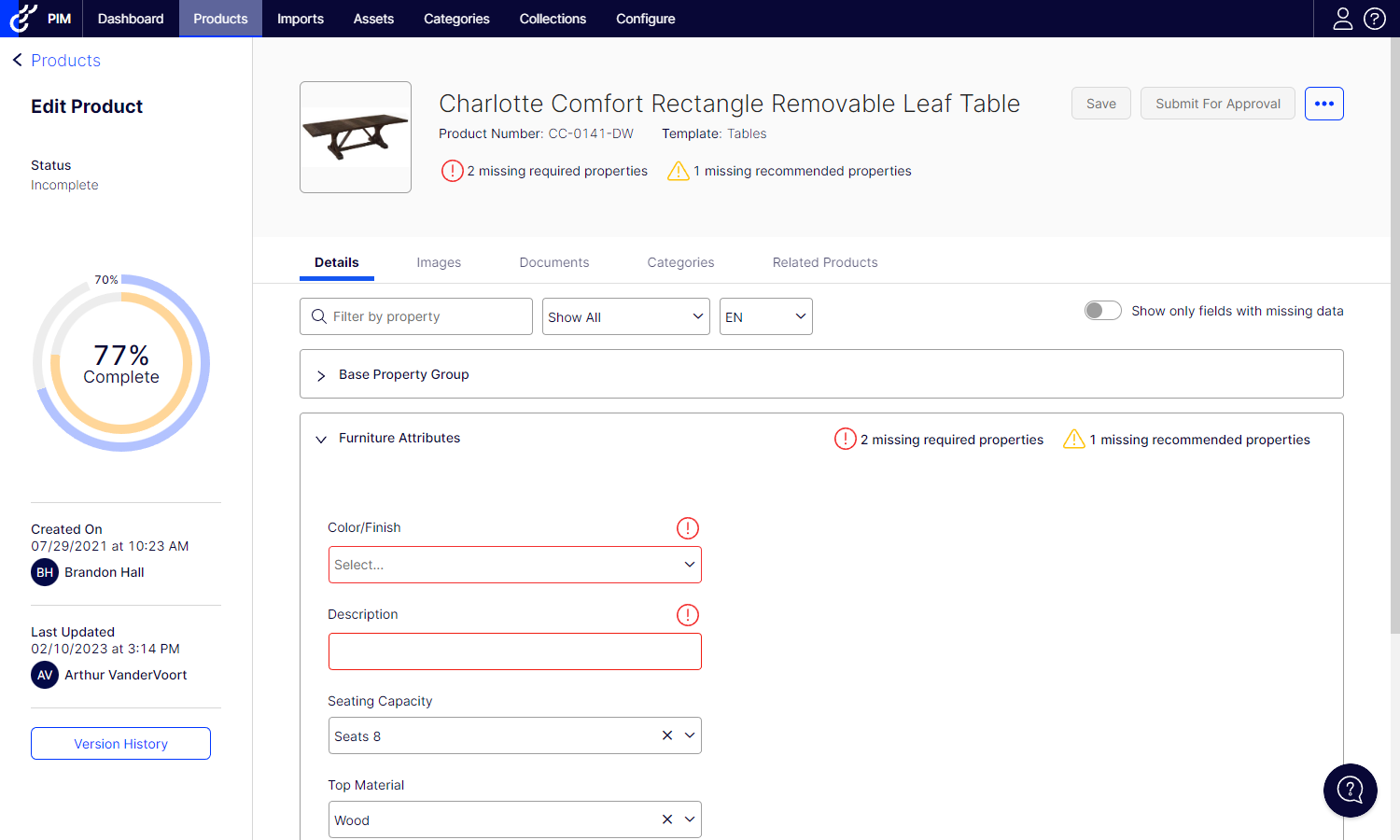
Task: Open the user account profile icon
Action: (x=1342, y=19)
